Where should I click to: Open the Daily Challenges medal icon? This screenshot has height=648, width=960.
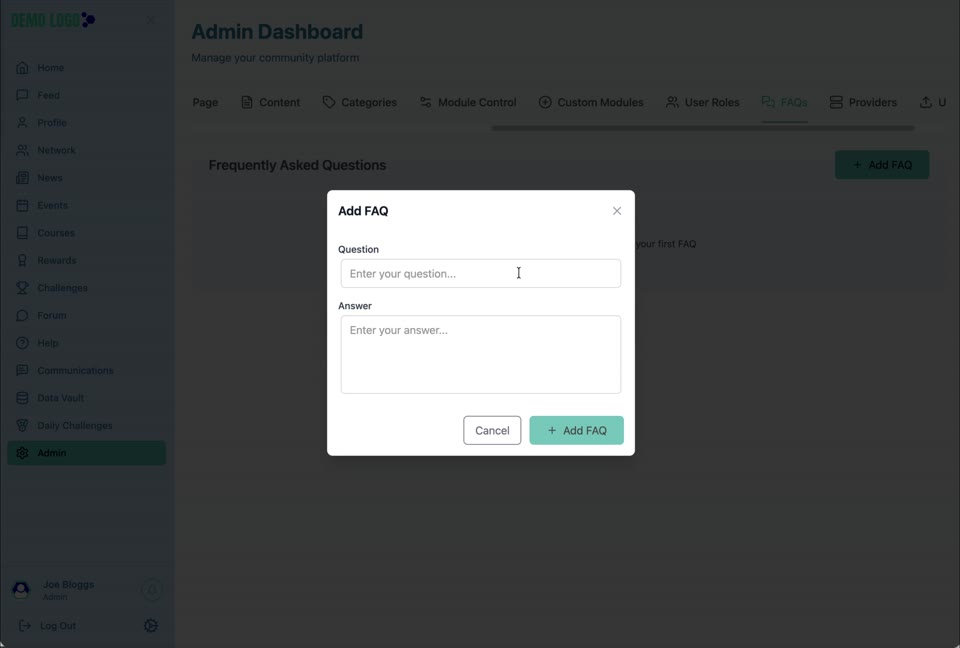[x=22, y=426]
